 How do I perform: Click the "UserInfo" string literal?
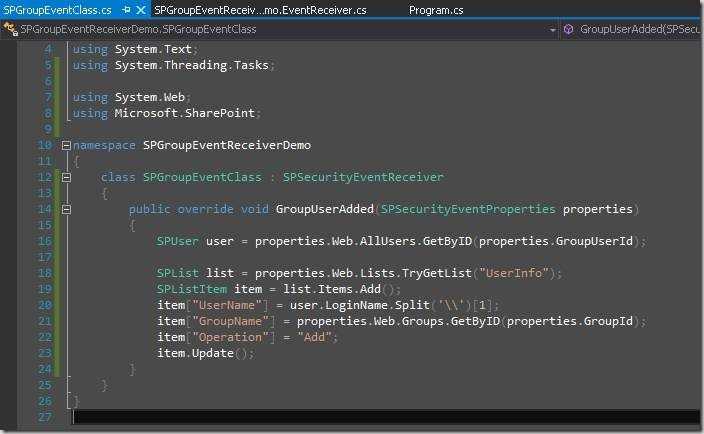click(514, 273)
